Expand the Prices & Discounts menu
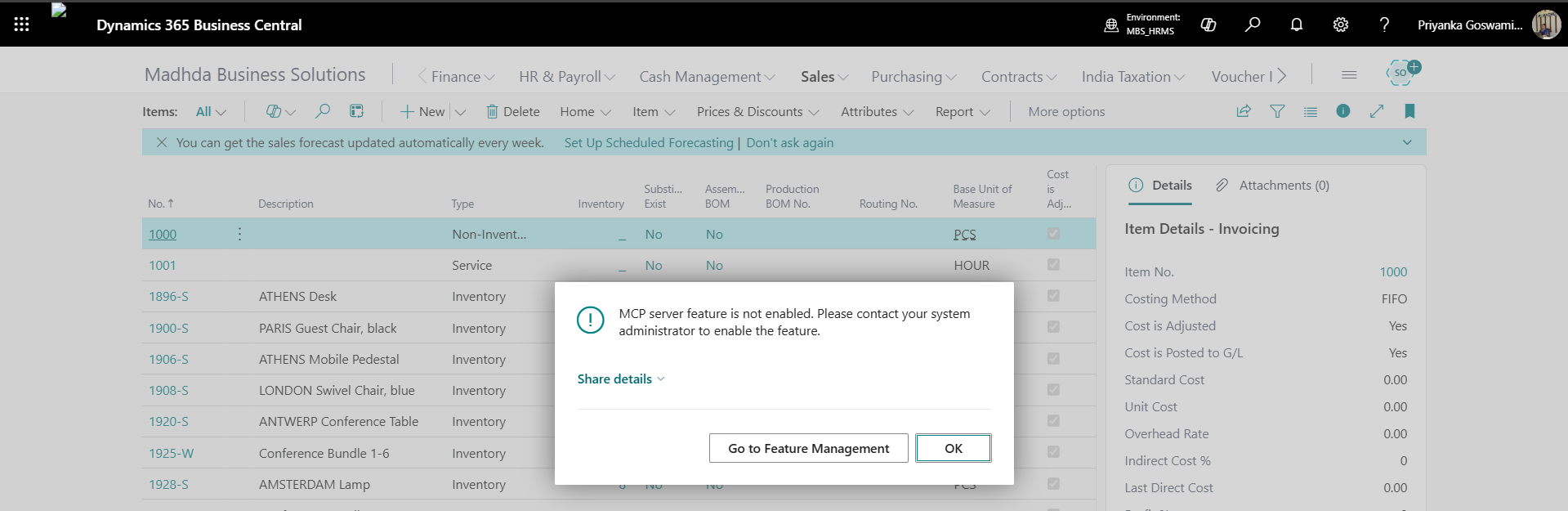Viewport: 1568px width, 511px height. pyautogui.click(x=757, y=111)
